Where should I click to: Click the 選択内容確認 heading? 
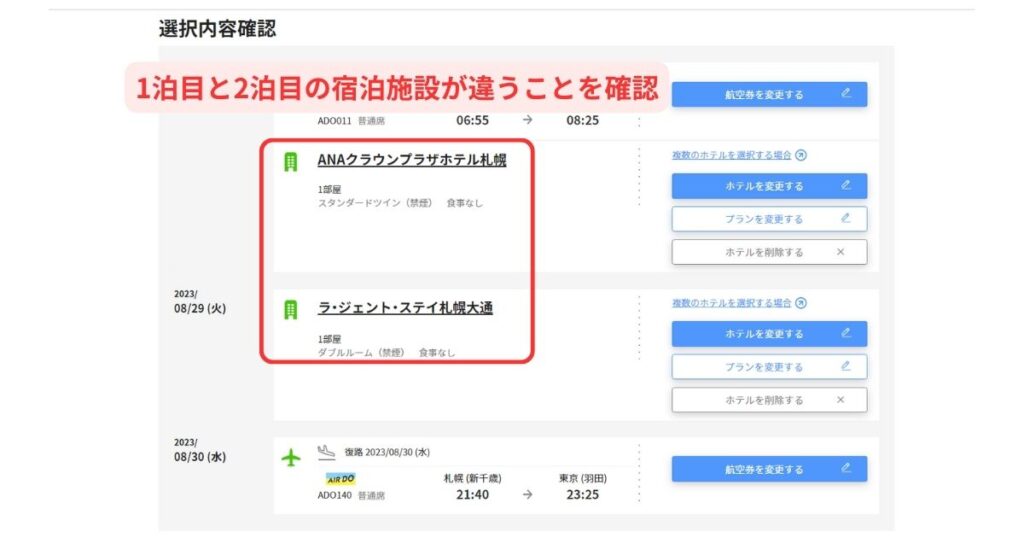(217, 29)
